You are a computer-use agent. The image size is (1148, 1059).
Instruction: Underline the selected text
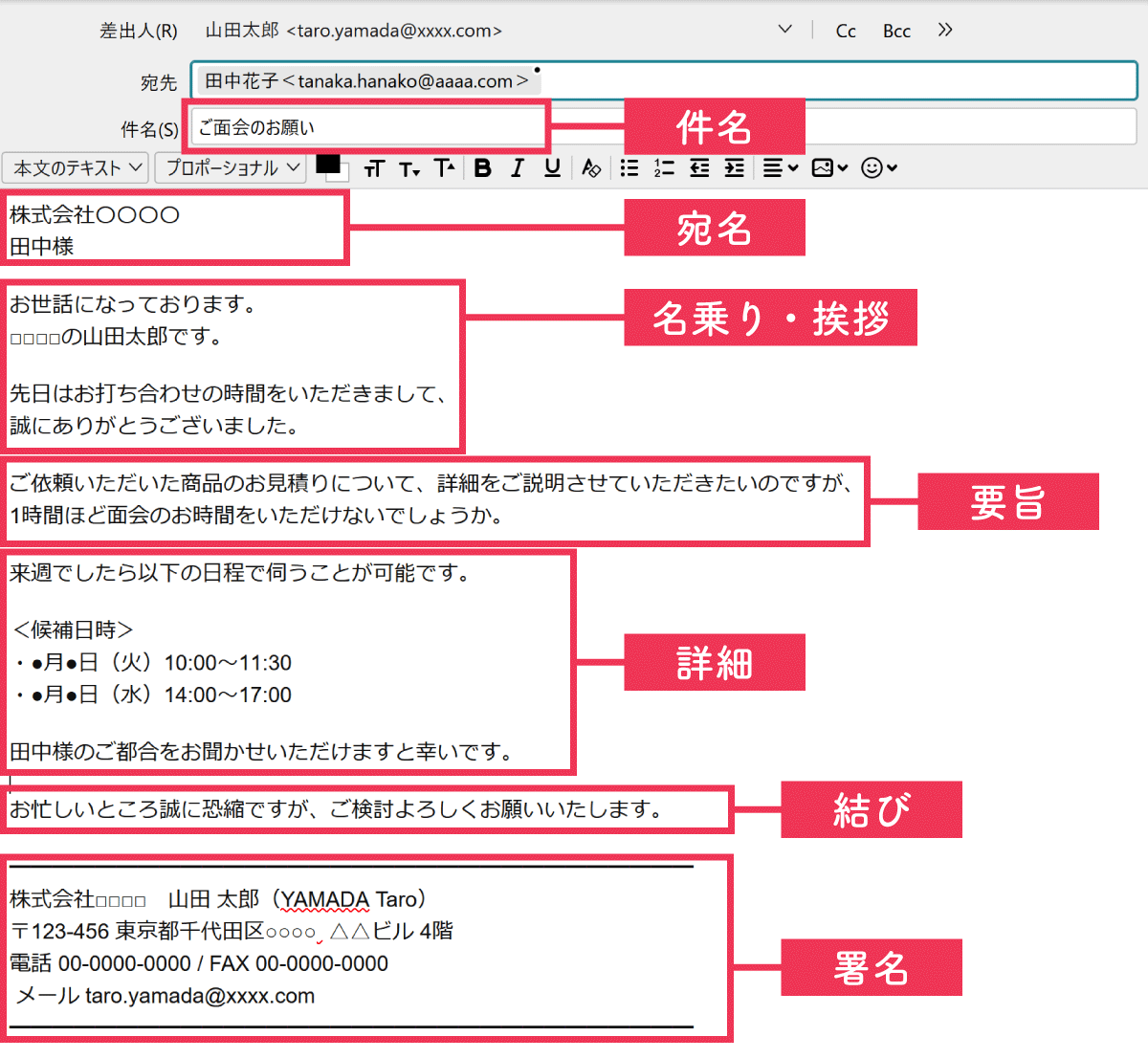(x=551, y=167)
